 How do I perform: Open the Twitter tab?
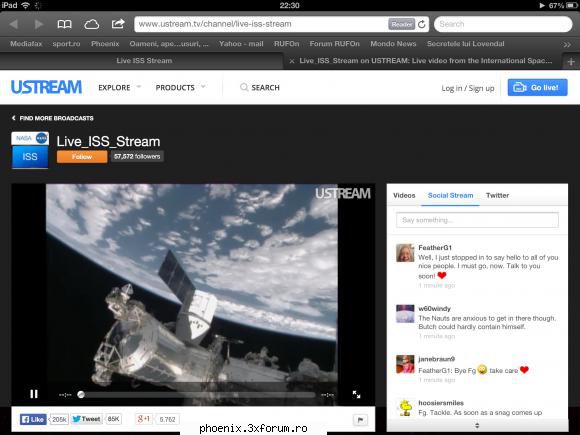(497, 195)
